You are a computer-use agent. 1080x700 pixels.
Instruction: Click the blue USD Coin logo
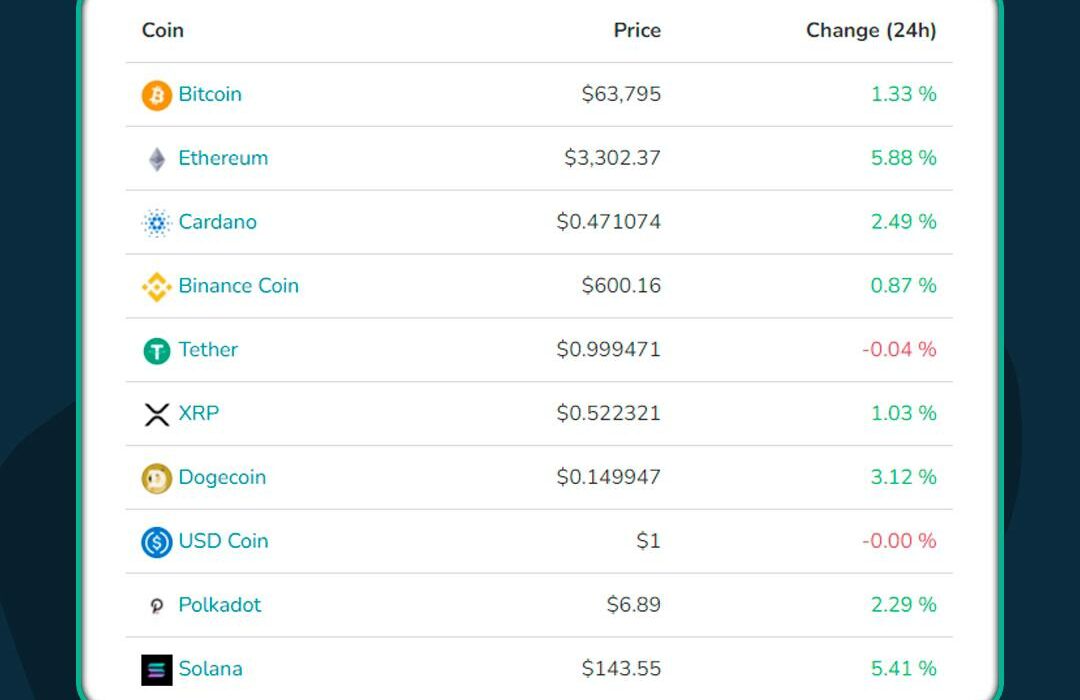point(156,542)
